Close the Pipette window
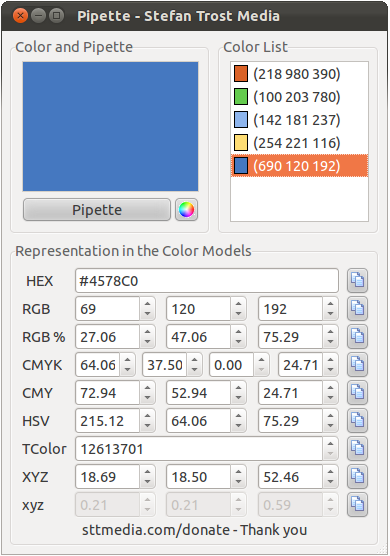Image resolution: width=390 pixels, height=556 pixels. coord(20,16)
